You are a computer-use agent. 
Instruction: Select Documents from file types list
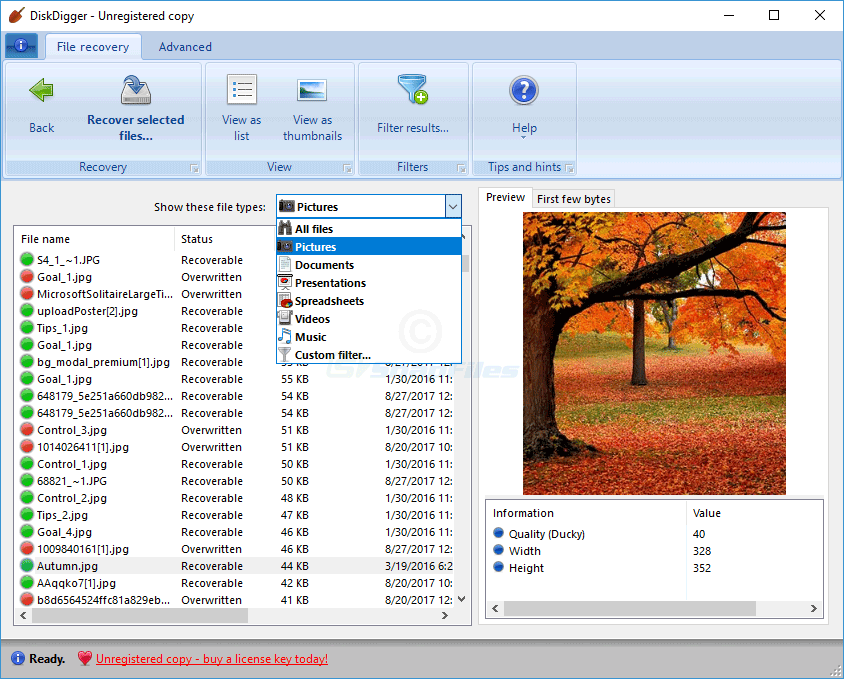324,265
